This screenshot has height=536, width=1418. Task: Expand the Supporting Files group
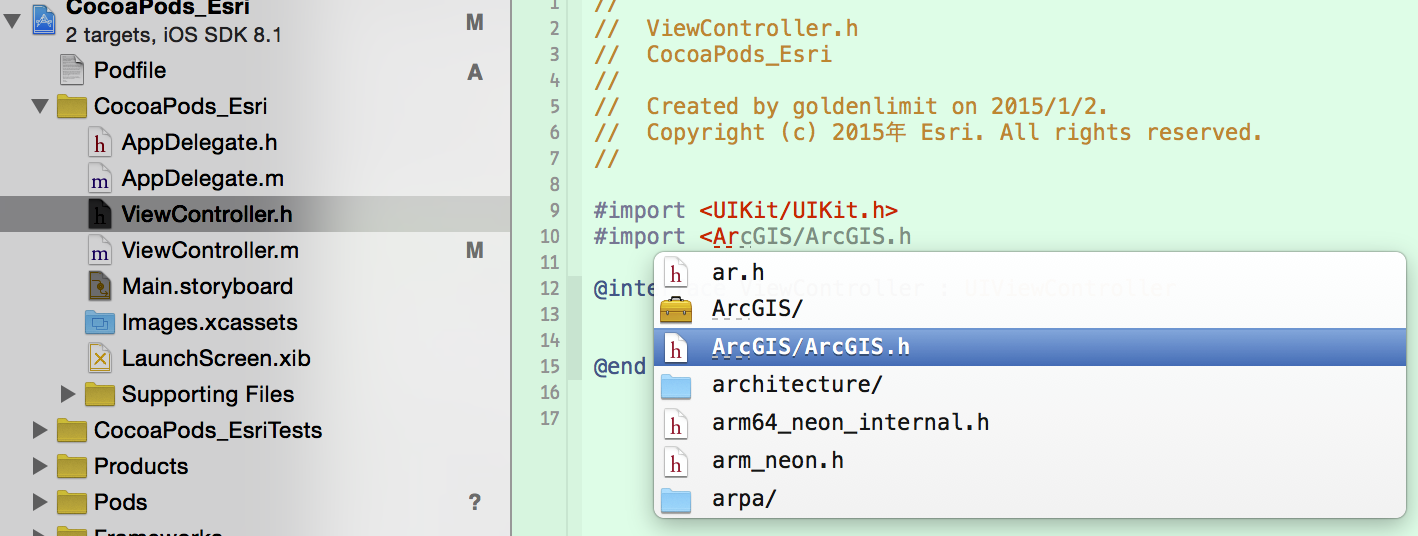pyautogui.click(x=68, y=395)
